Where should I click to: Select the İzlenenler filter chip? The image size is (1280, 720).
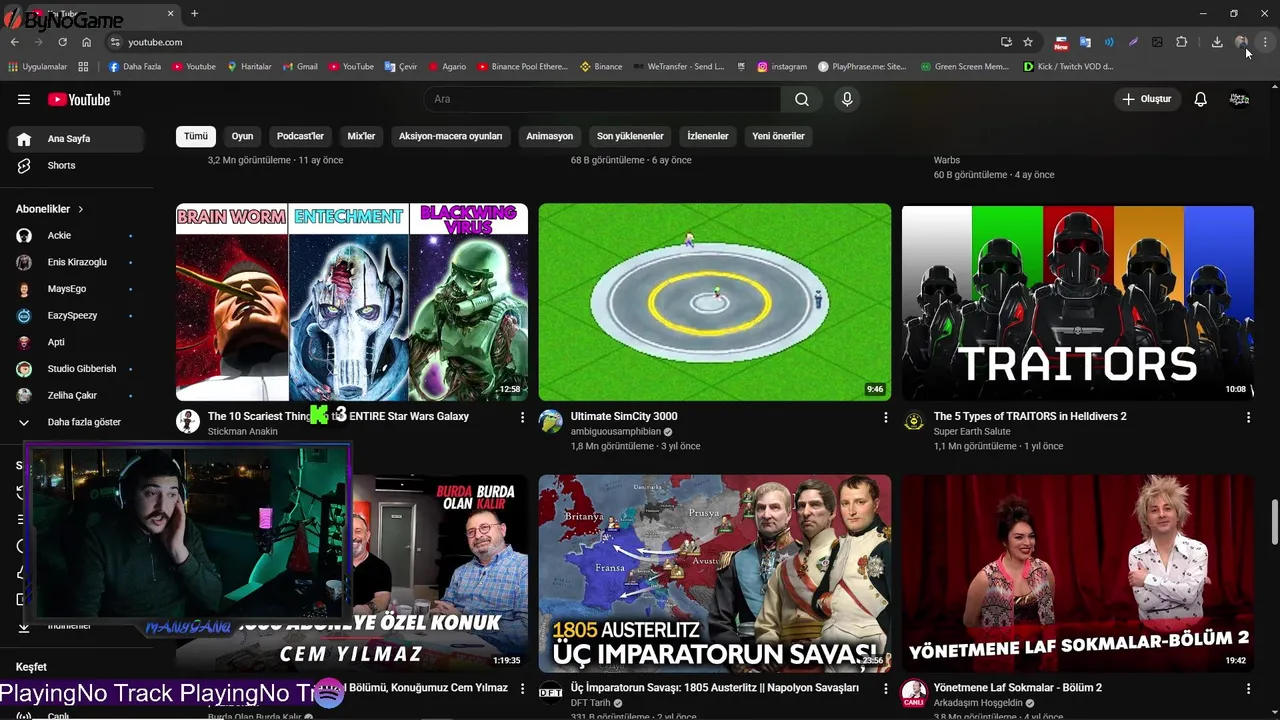pos(708,136)
